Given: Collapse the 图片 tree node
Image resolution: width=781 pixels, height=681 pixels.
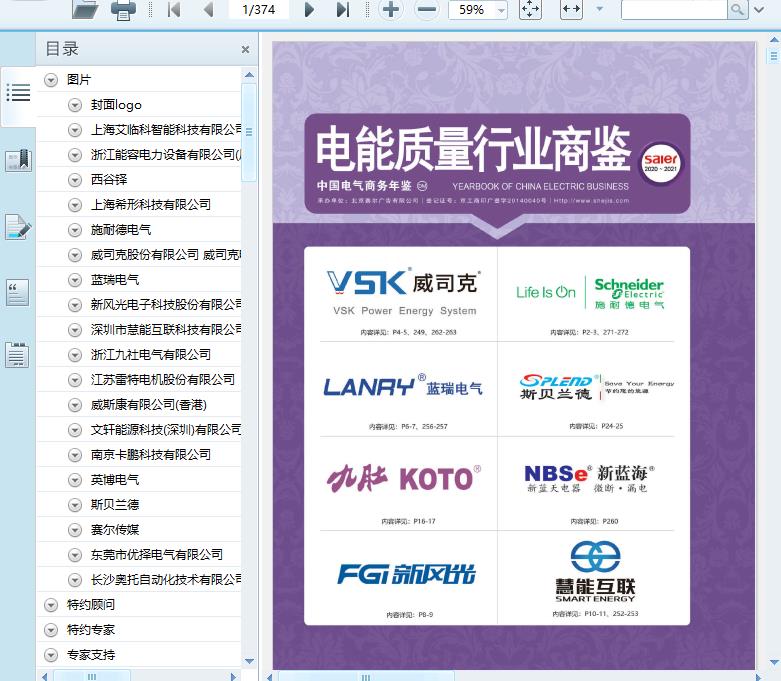Looking at the screenshot, I should (51, 80).
